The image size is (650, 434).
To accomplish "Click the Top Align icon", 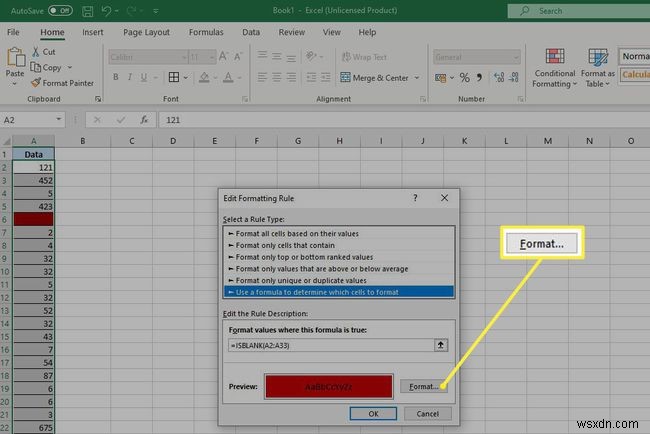I will [x=262, y=56].
